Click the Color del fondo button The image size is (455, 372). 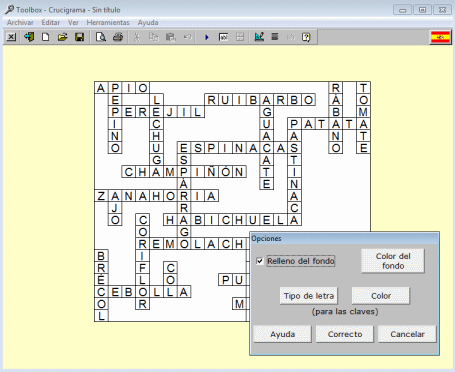pos(393,261)
